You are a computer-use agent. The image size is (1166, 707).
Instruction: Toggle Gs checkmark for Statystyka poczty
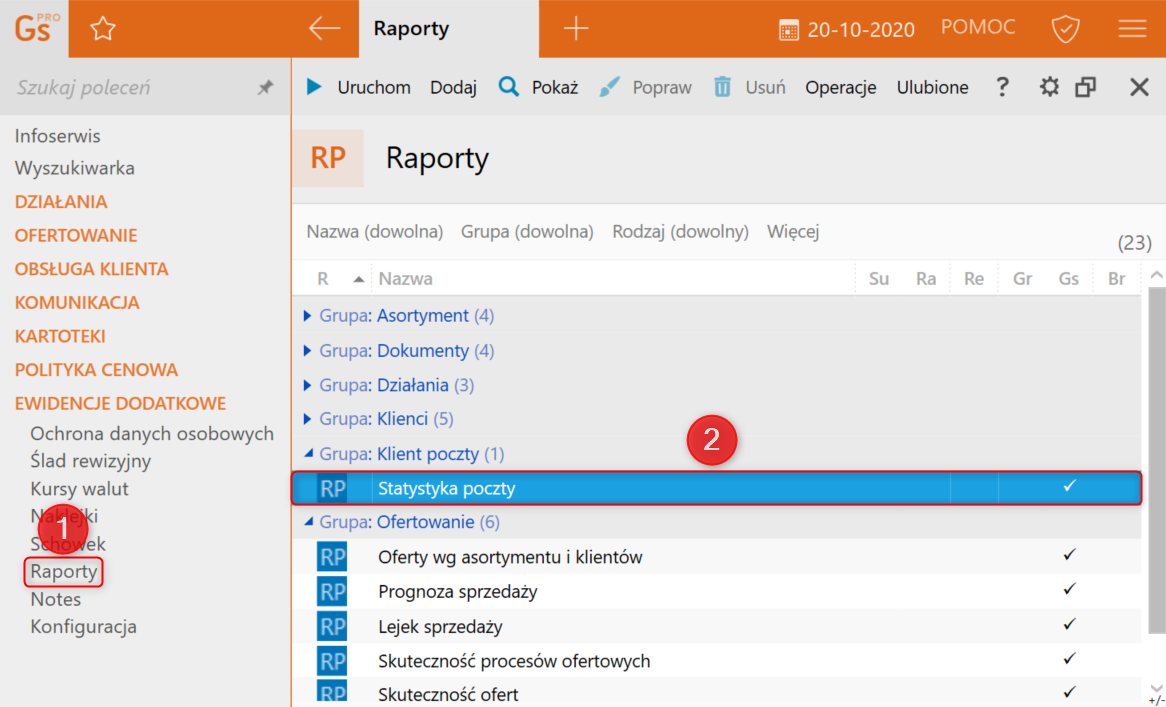[1069, 487]
